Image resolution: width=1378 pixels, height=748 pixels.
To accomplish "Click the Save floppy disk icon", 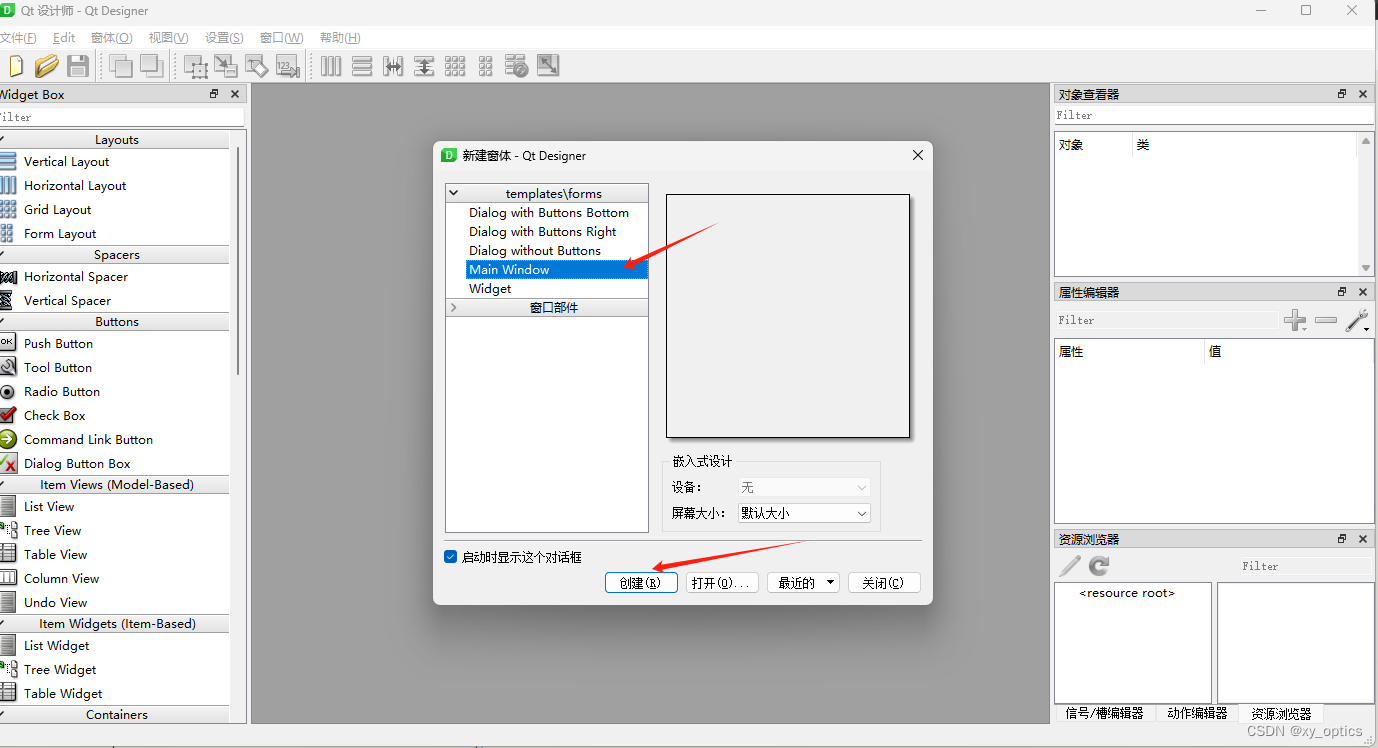I will pyautogui.click(x=78, y=66).
